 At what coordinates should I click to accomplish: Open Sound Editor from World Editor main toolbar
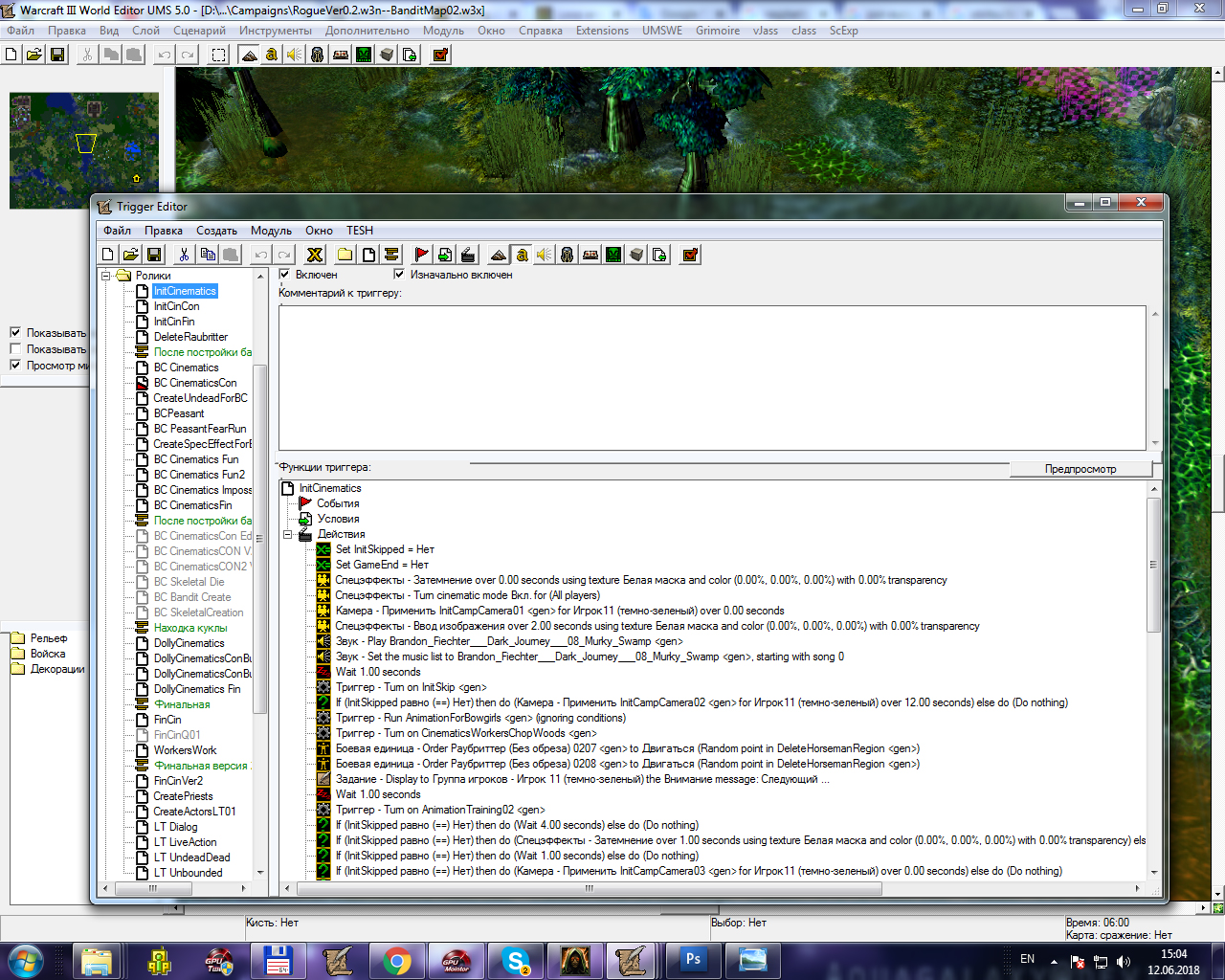[295, 55]
